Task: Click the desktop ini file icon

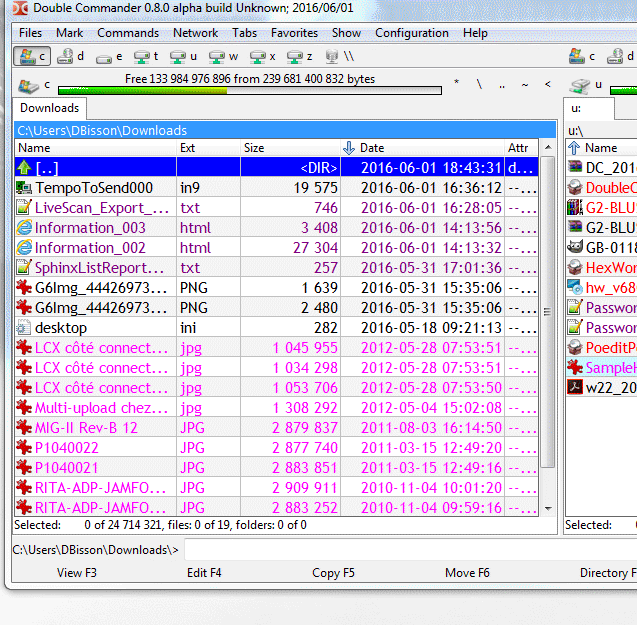Action: [x=24, y=328]
